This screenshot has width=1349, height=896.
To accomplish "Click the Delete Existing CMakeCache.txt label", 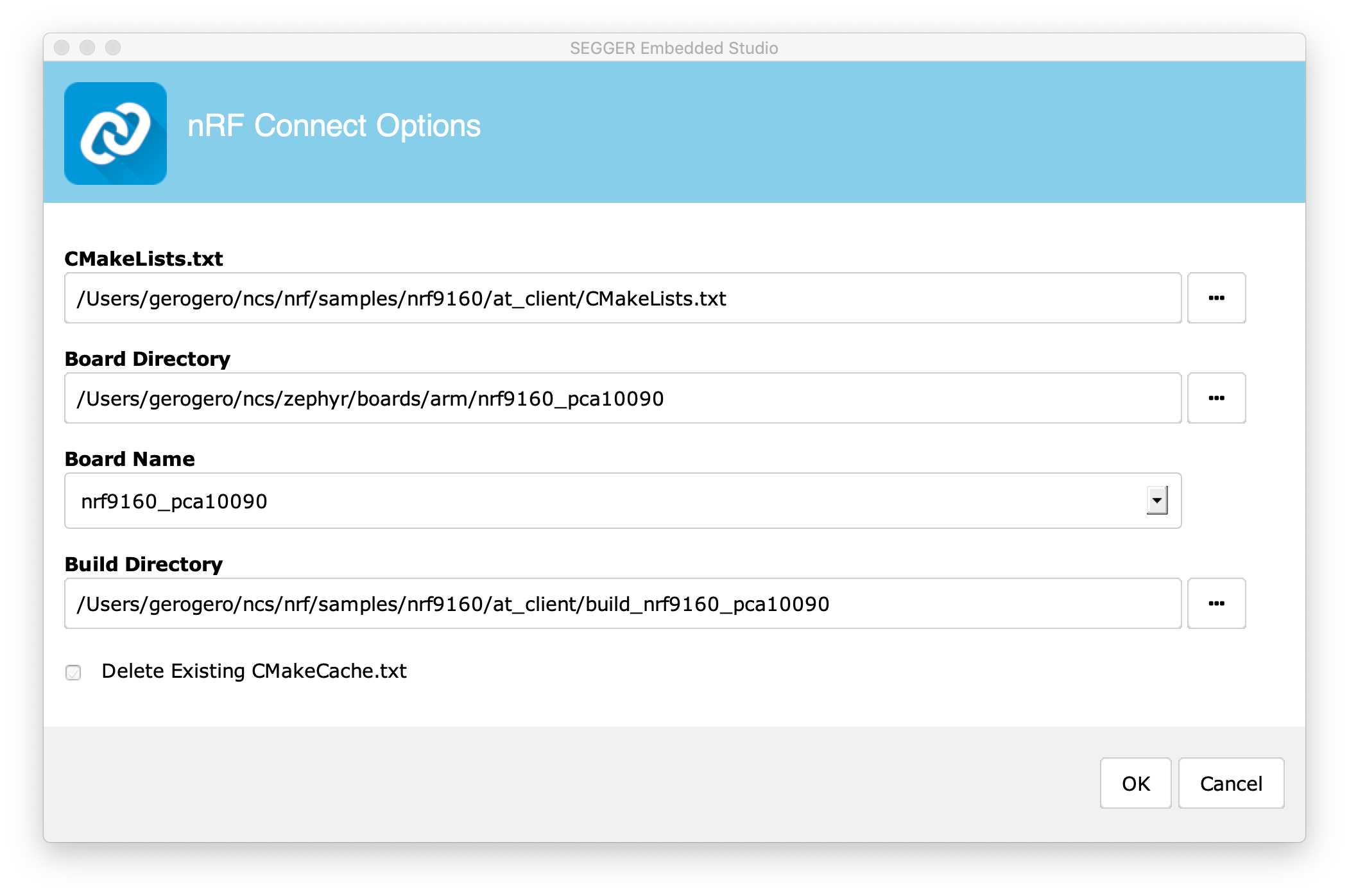I will pyautogui.click(x=254, y=671).
